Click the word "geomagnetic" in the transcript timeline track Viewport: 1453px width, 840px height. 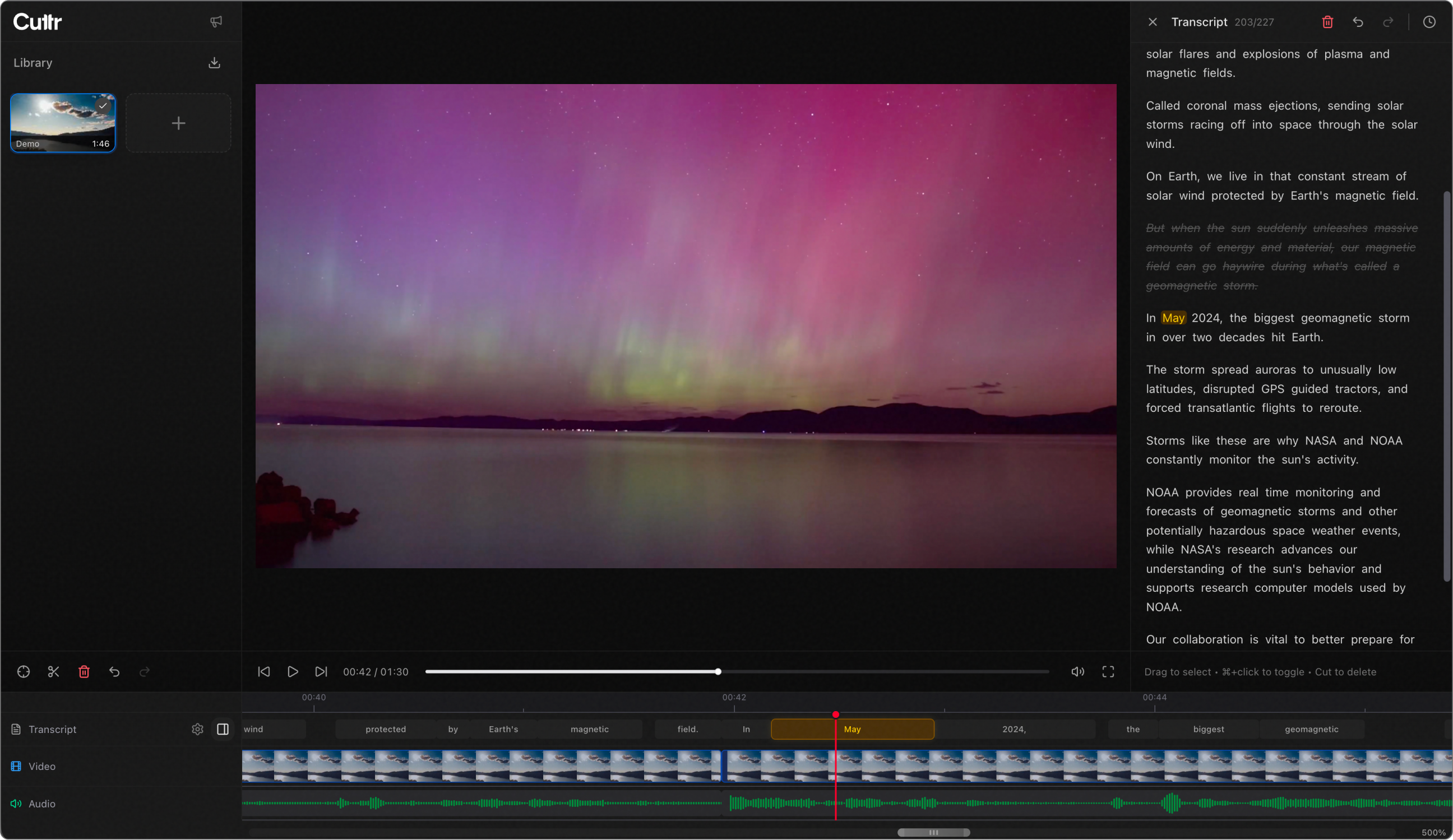tap(1311, 729)
